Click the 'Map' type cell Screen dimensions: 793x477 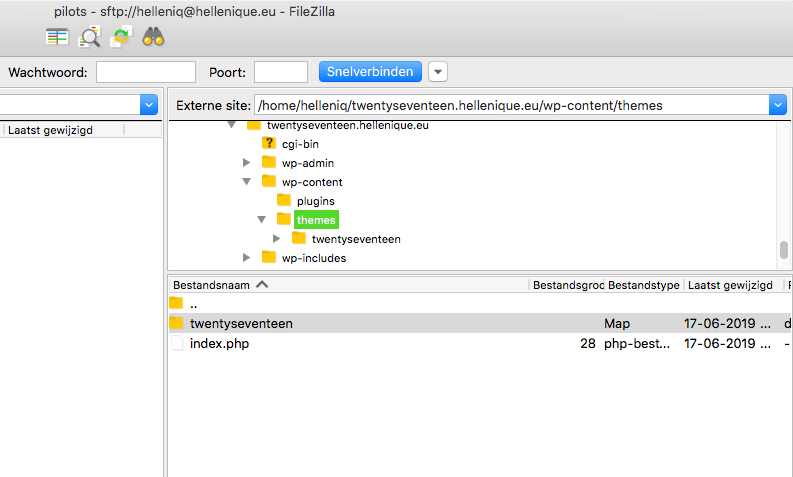[x=617, y=323]
